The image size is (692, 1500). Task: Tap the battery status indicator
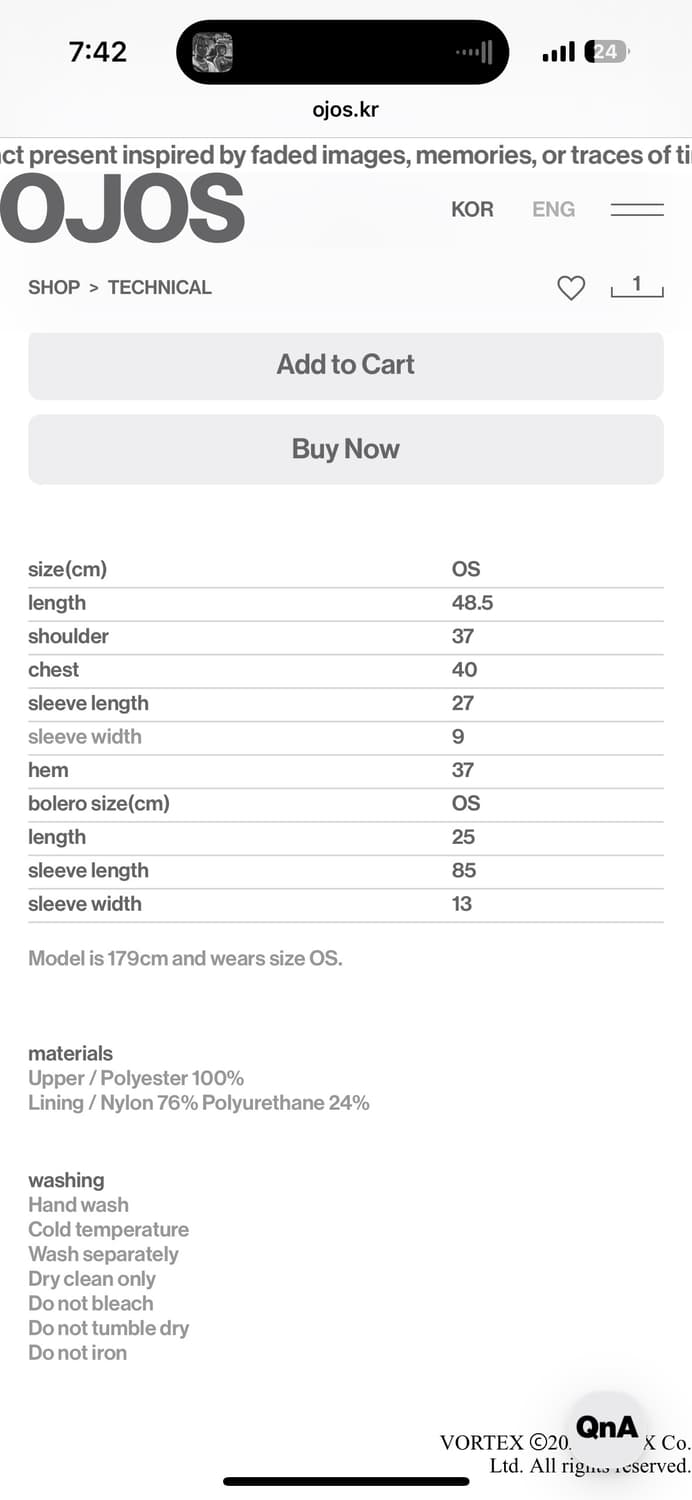tap(607, 52)
